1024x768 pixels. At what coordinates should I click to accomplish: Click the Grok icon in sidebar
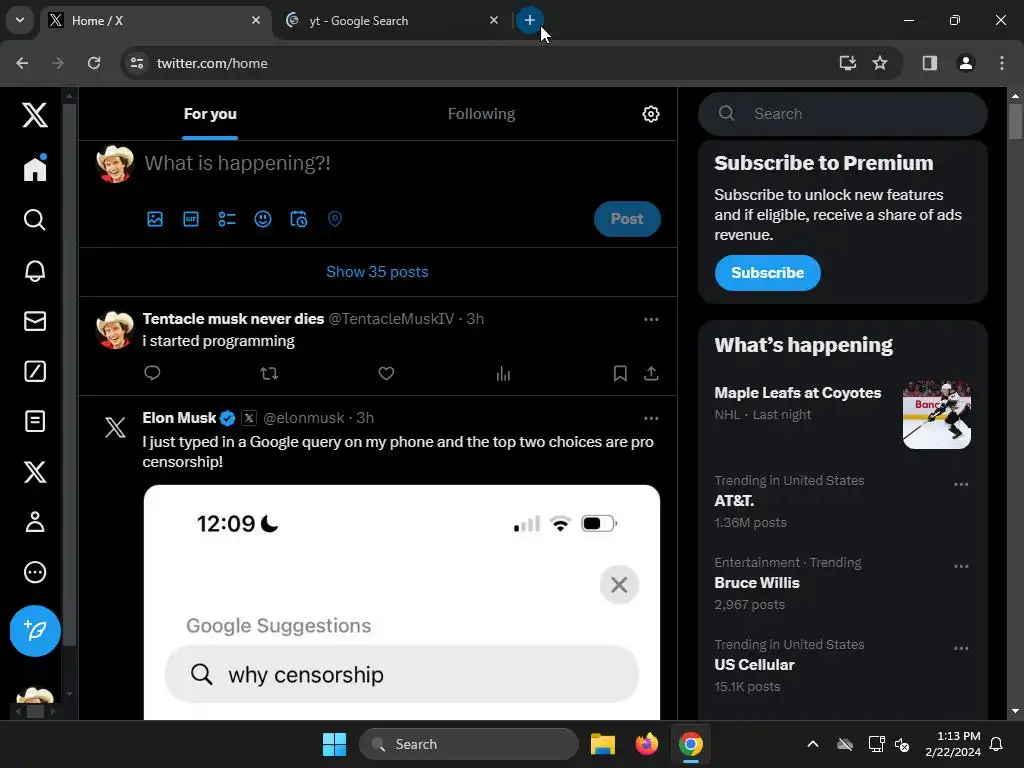click(x=35, y=371)
